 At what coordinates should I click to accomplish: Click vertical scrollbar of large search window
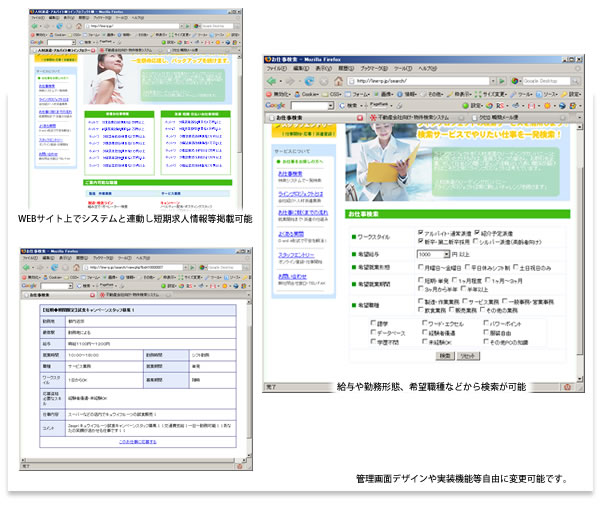580,253
